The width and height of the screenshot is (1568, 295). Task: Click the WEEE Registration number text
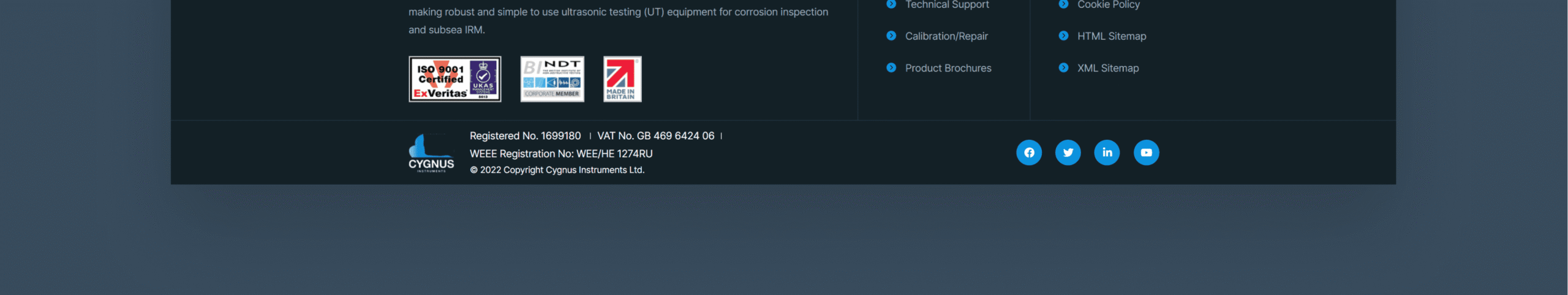pos(561,154)
